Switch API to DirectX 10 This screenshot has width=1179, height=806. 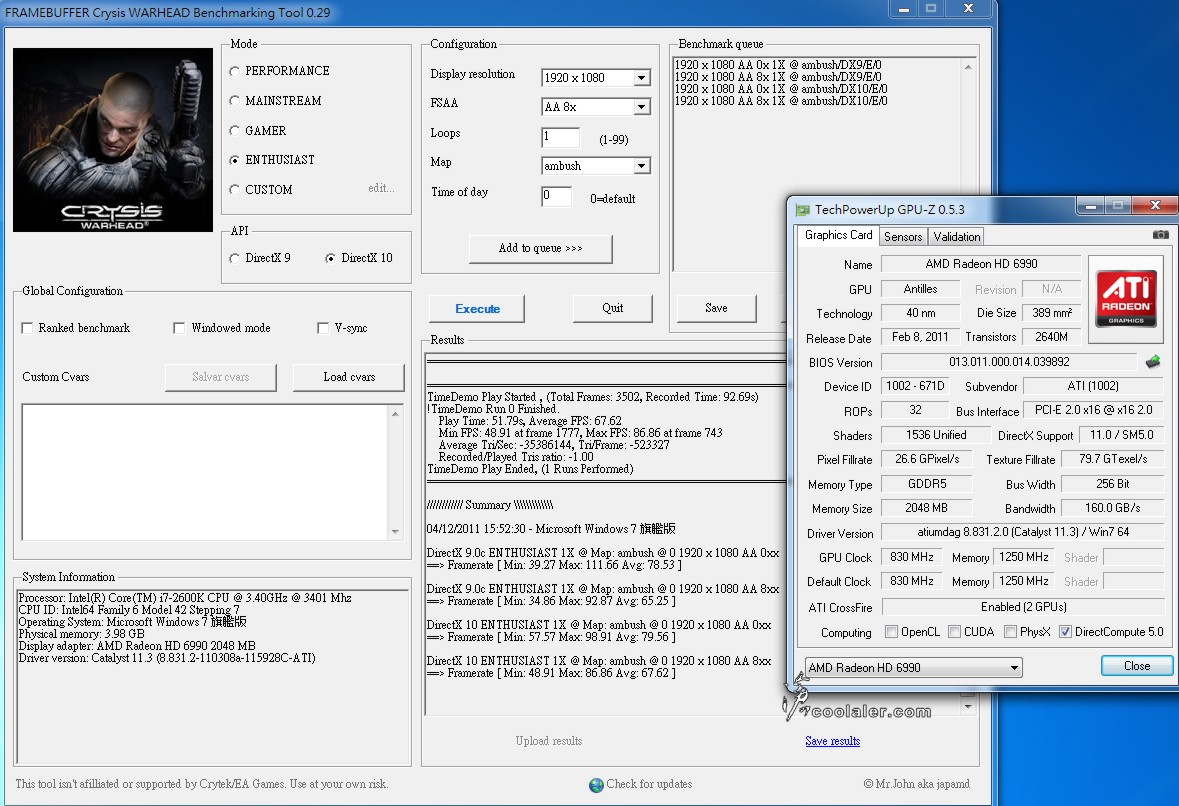(330, 259)
